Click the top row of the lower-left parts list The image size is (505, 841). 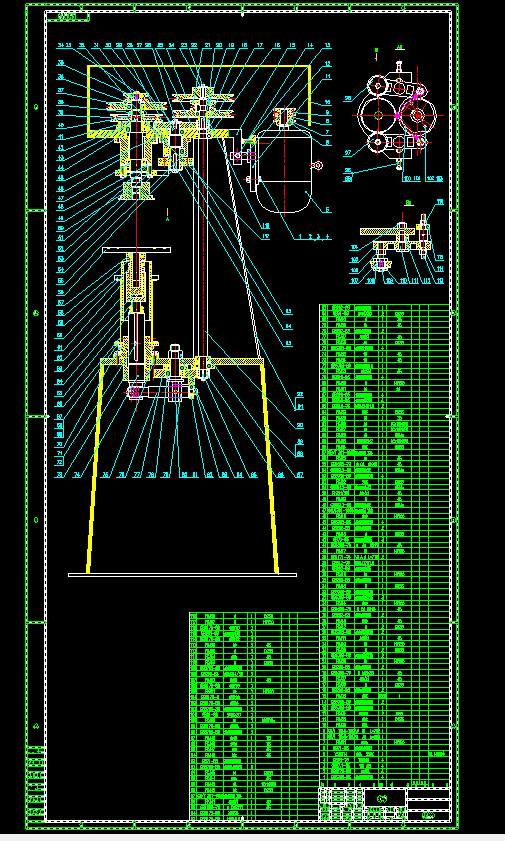(x=255, y=616)
